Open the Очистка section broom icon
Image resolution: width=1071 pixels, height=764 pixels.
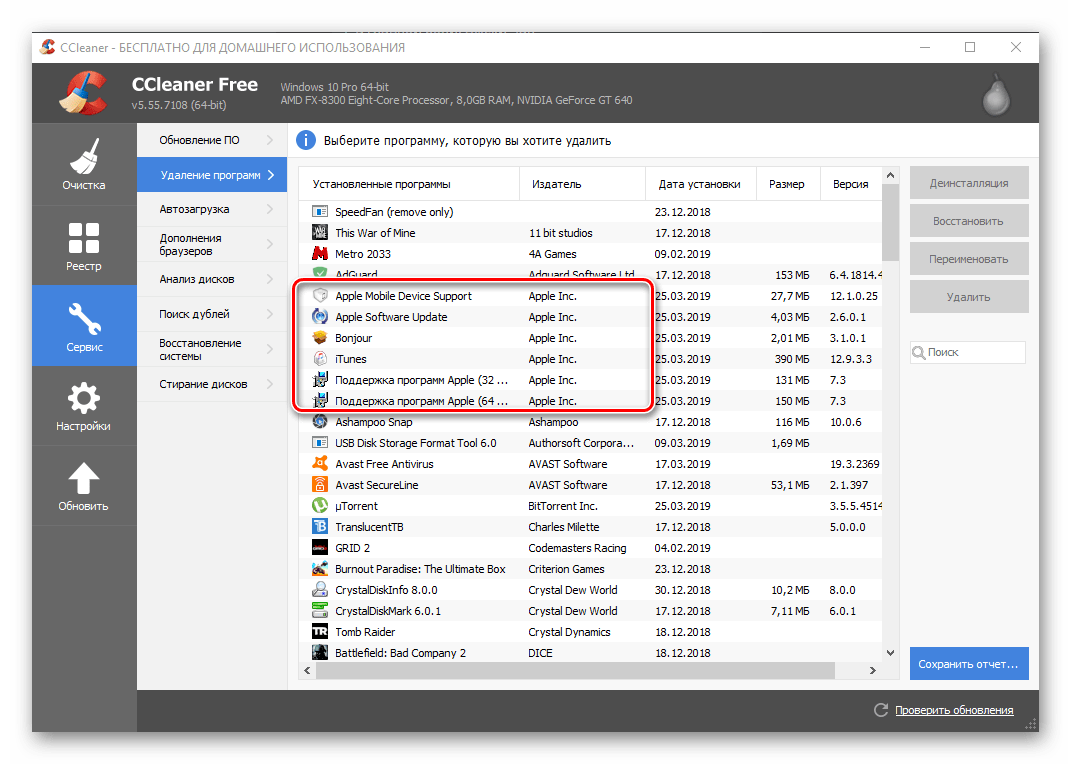(84, 156)
